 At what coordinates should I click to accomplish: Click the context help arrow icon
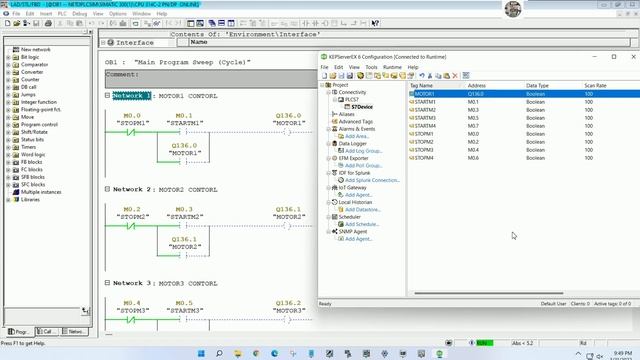(x=375, y=23)
